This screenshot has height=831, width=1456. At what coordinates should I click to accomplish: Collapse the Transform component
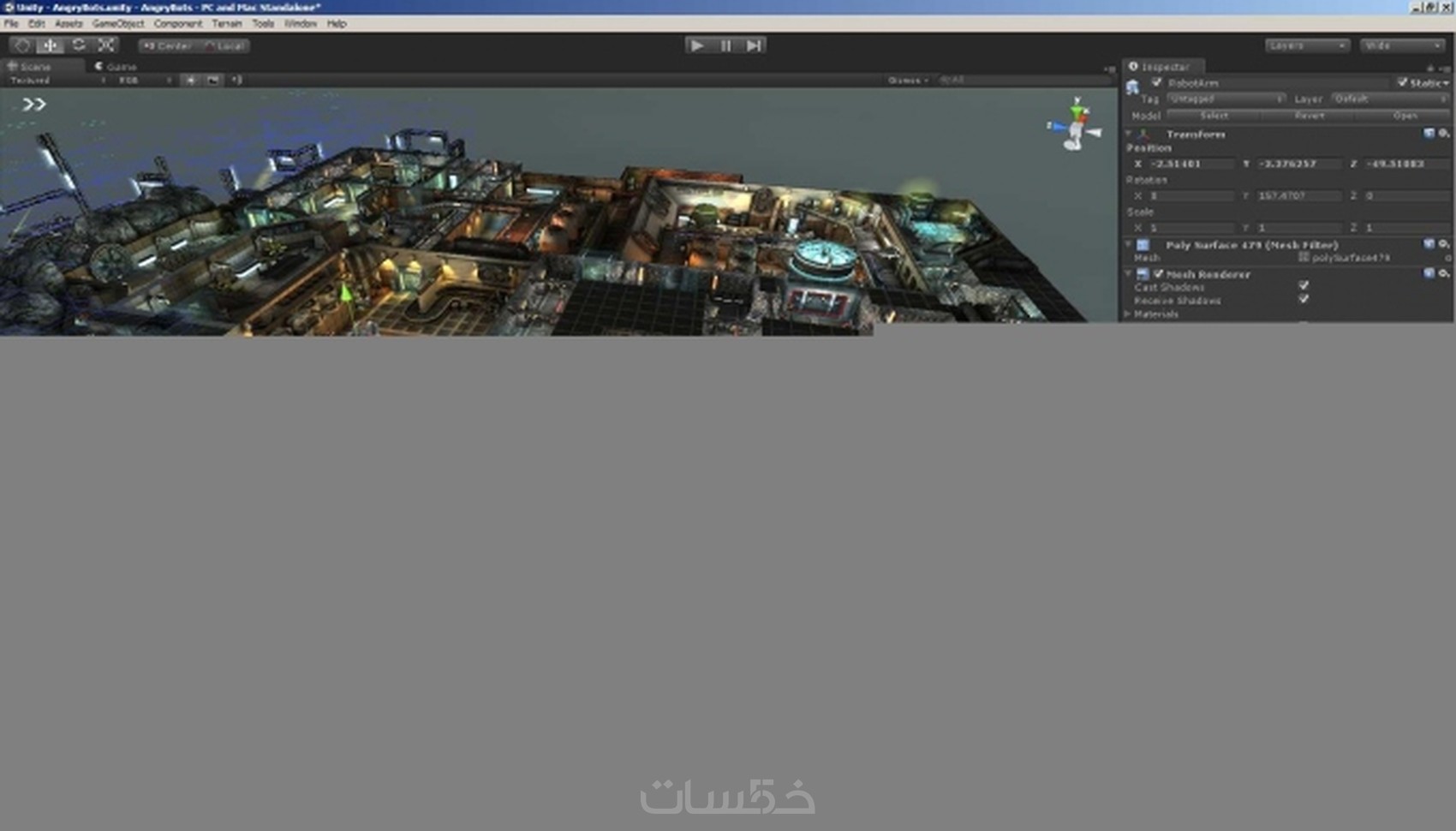(x=1129, y=135)
